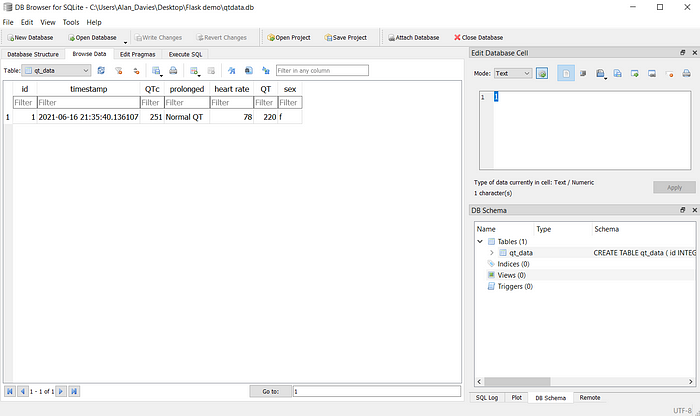Open the View menu

pos(48,22)
